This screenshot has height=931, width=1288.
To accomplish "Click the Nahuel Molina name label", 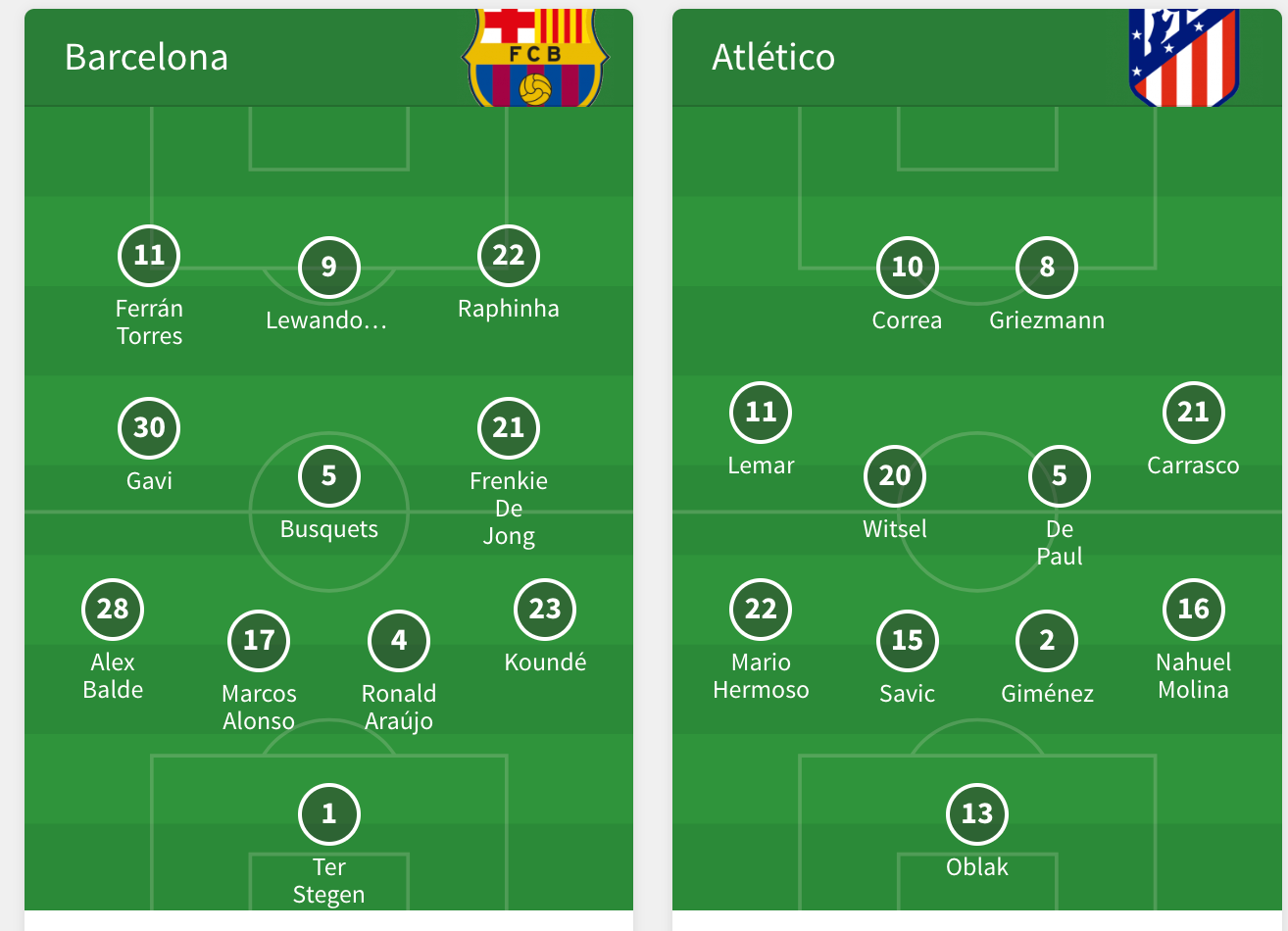I will coord(1194,676).
